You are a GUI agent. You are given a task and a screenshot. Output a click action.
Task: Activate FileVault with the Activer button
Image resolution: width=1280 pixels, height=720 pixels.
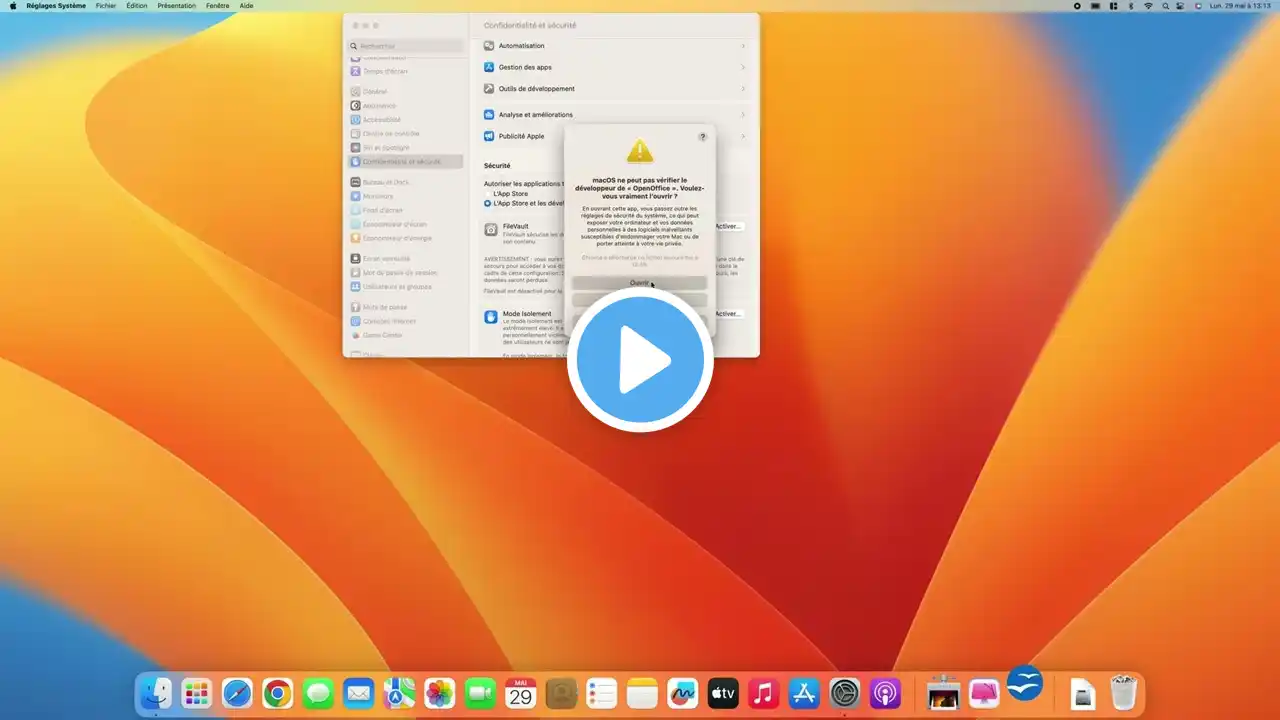click(x=727, y=226)
